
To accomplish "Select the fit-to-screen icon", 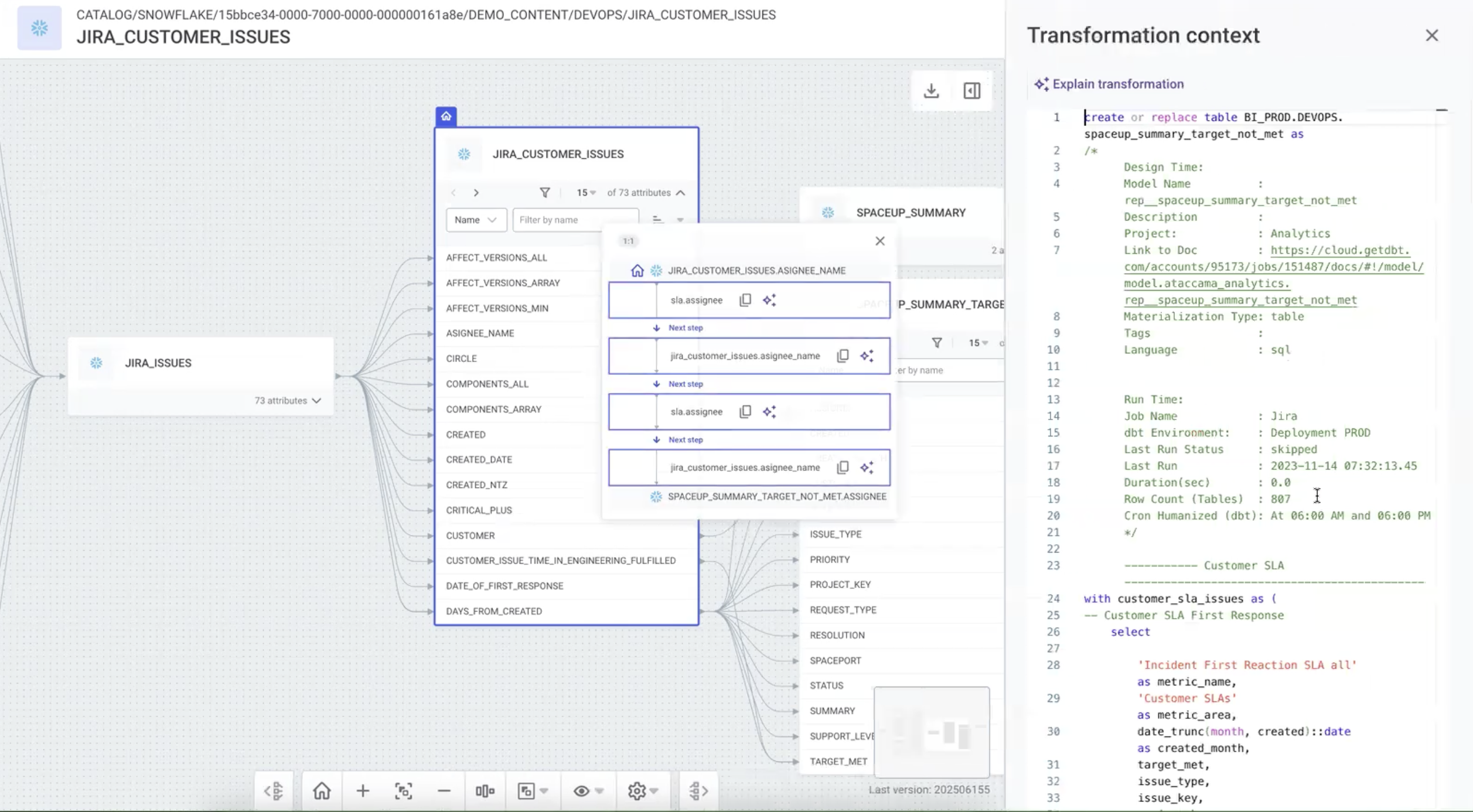I will (x=404, y=790).
